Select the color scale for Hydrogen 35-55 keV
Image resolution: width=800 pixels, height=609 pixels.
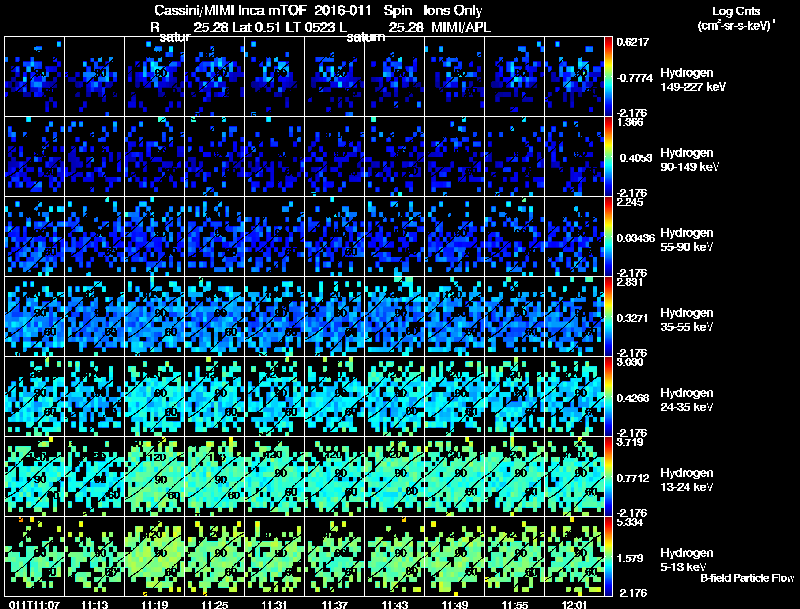(x=609, y=316)
